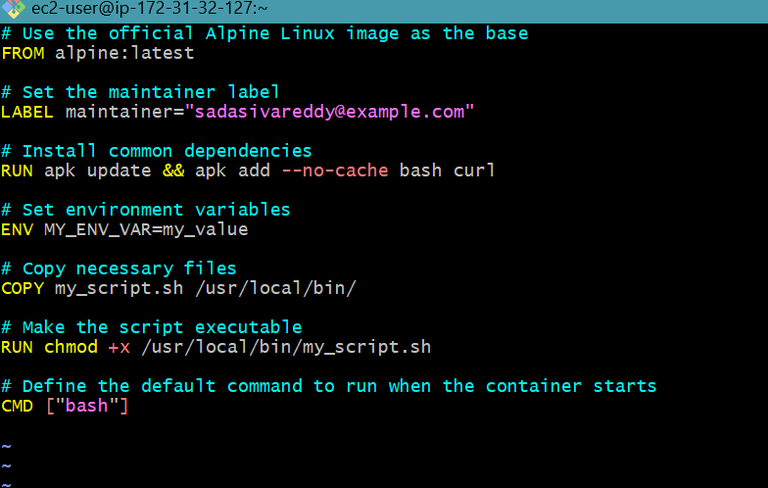Click my_script.sh in COPY line
The image size is (768, 488).
click(119, 289)
